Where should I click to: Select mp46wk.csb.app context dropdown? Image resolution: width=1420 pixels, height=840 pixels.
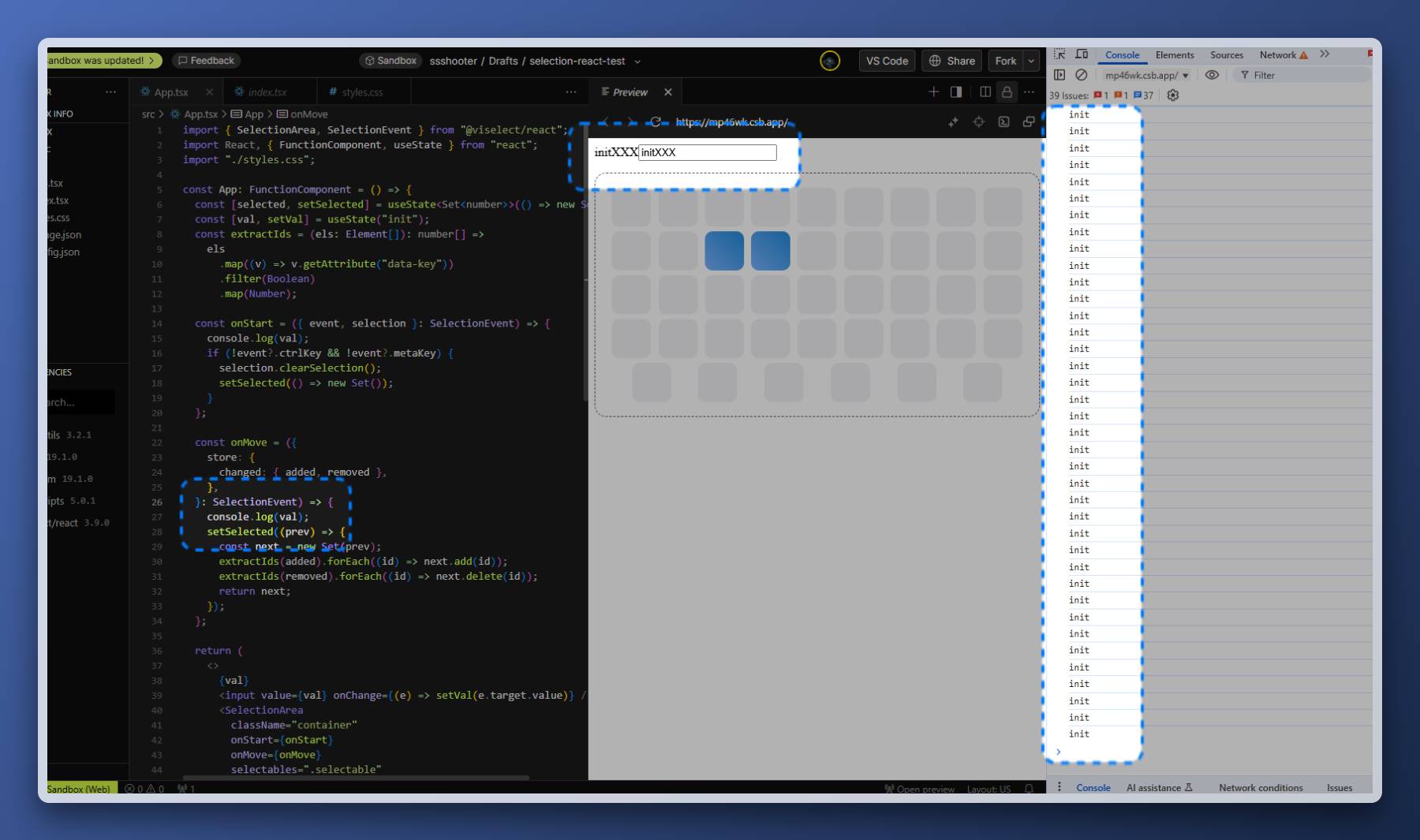click(x=1146, y=75)
